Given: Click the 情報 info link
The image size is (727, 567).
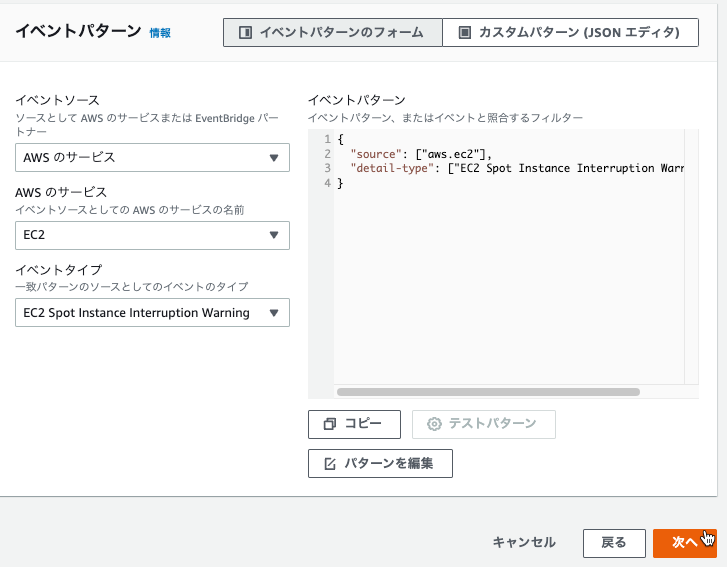Looking at the screenshot, I should [160, 33].
